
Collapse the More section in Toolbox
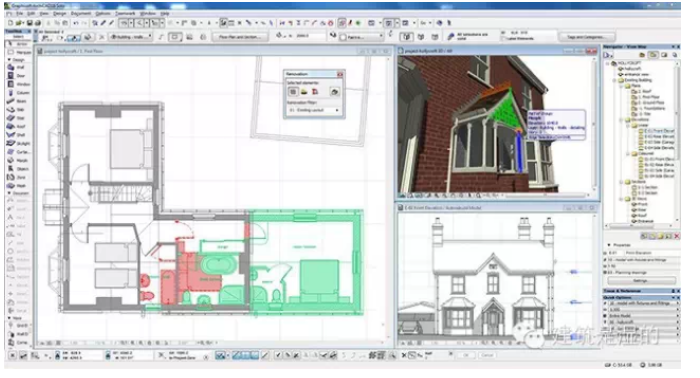[9, 318]
